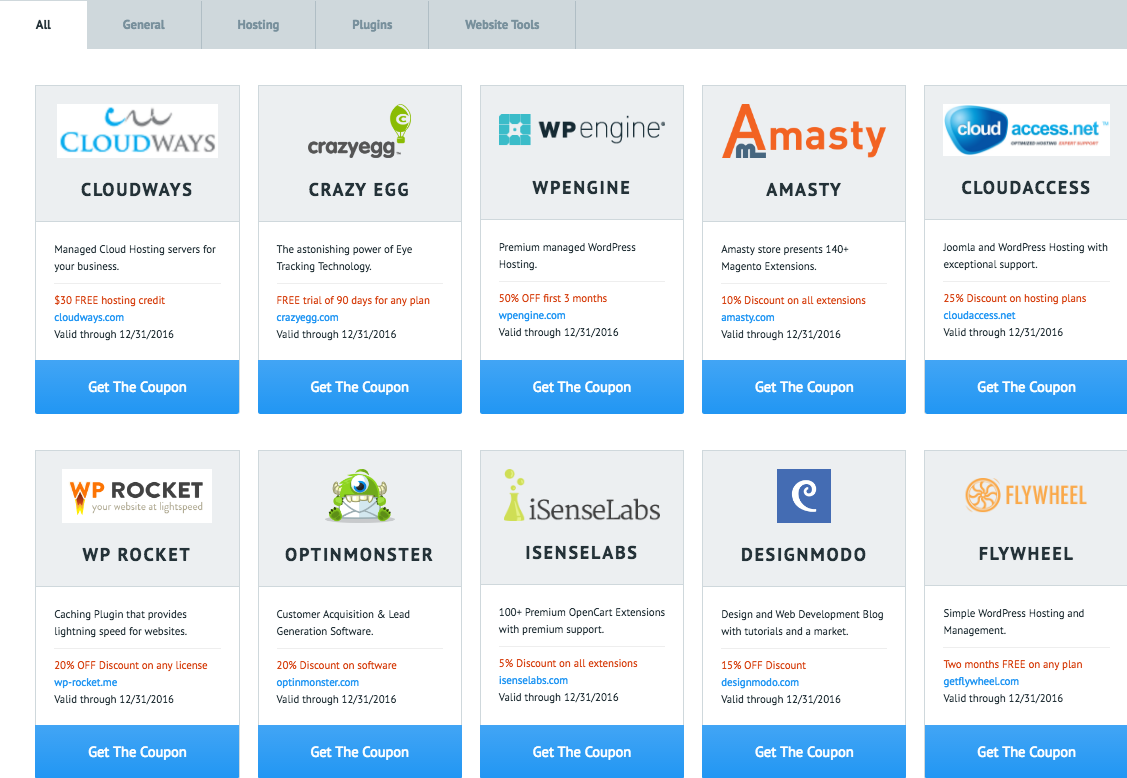Click the cloudaccess.net logo
The width and height of the screenshot is (1127, 778).
pyautogui.click(x=1026, y=129)
